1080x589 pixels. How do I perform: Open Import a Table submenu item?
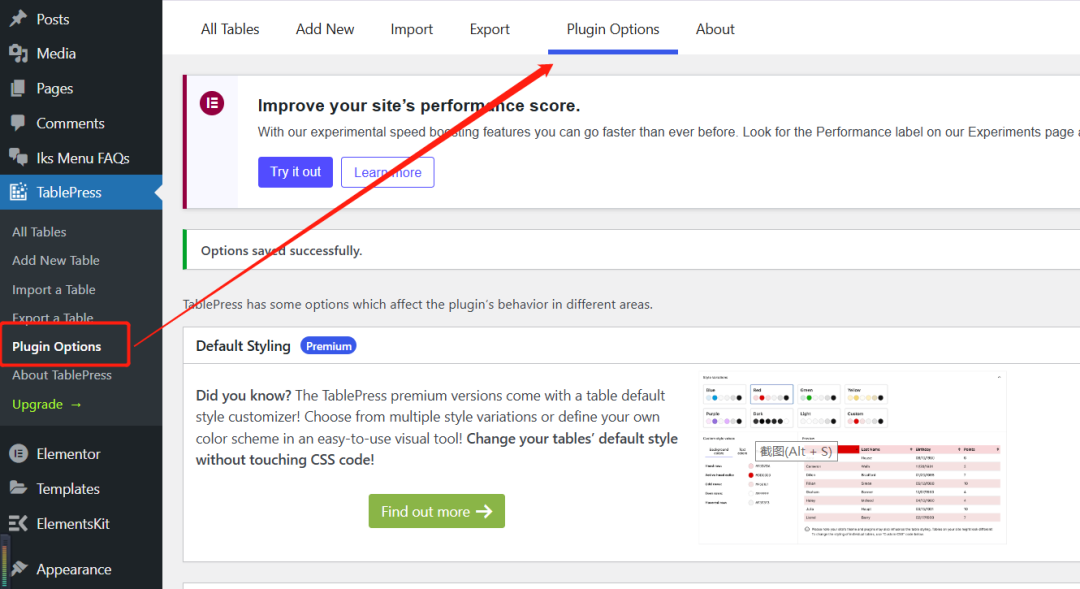(x=54, y=289)
